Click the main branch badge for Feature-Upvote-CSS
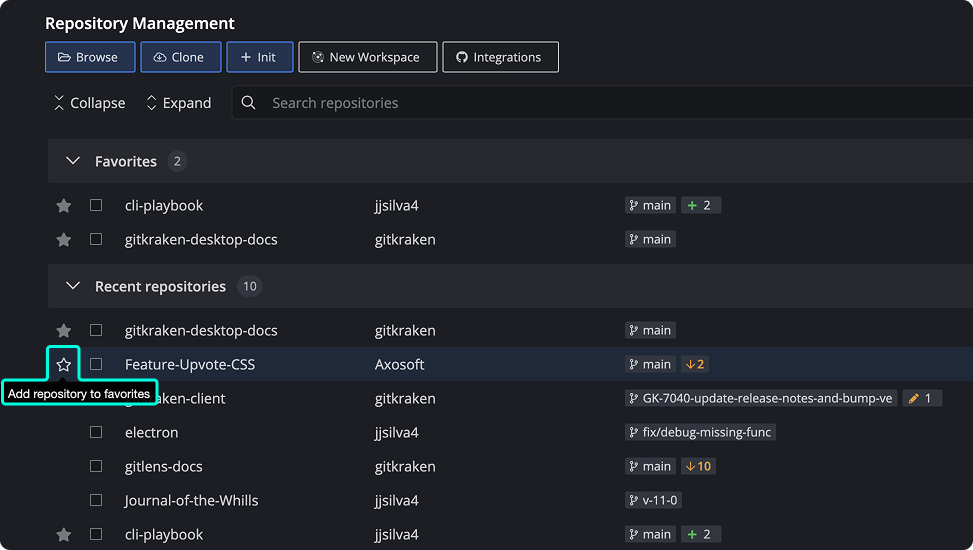The image size is (973, 550). click(x=650, y=365)
